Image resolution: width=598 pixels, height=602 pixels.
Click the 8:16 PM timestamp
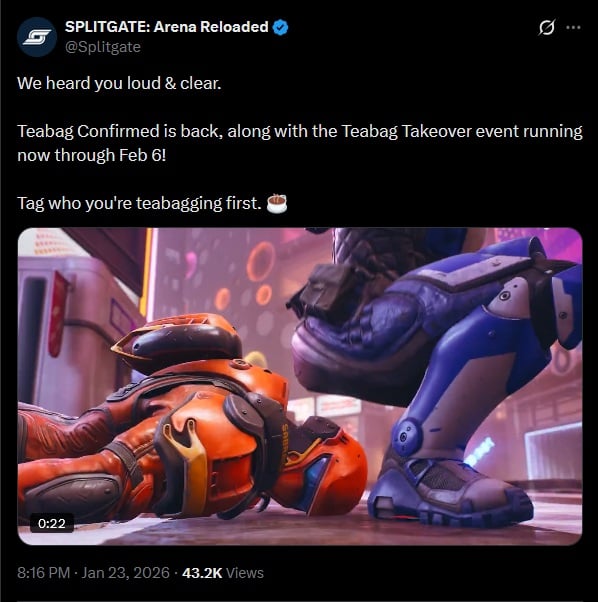click(x=43, y=573)
